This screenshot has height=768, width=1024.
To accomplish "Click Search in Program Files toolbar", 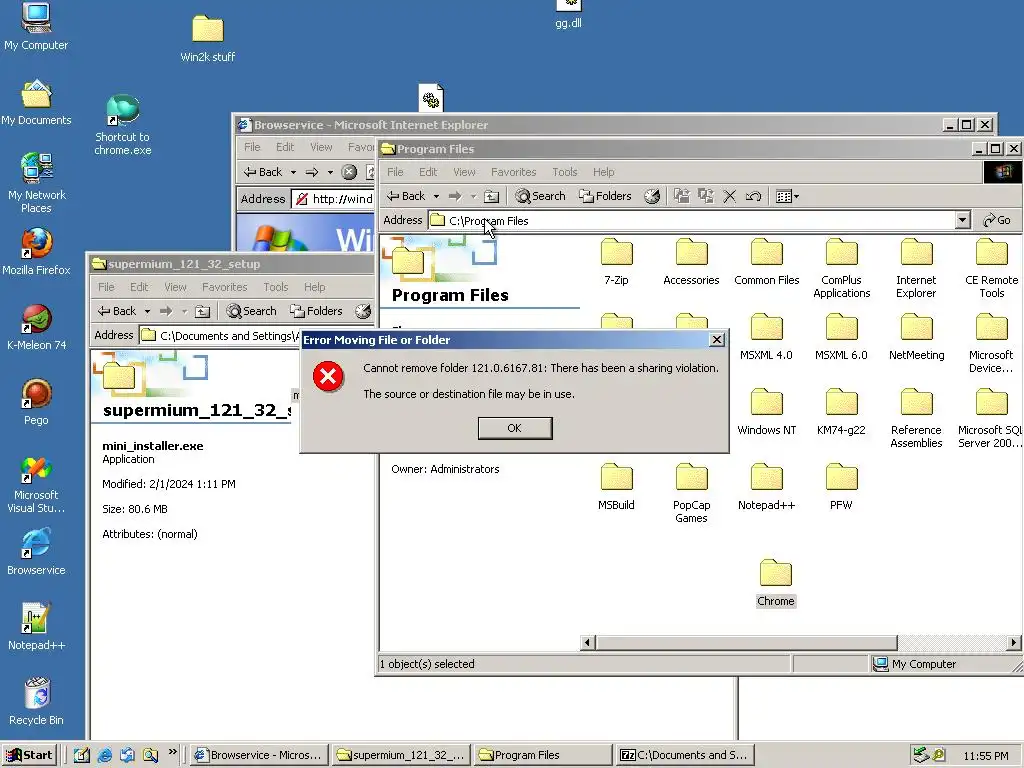I will [540, 196].
